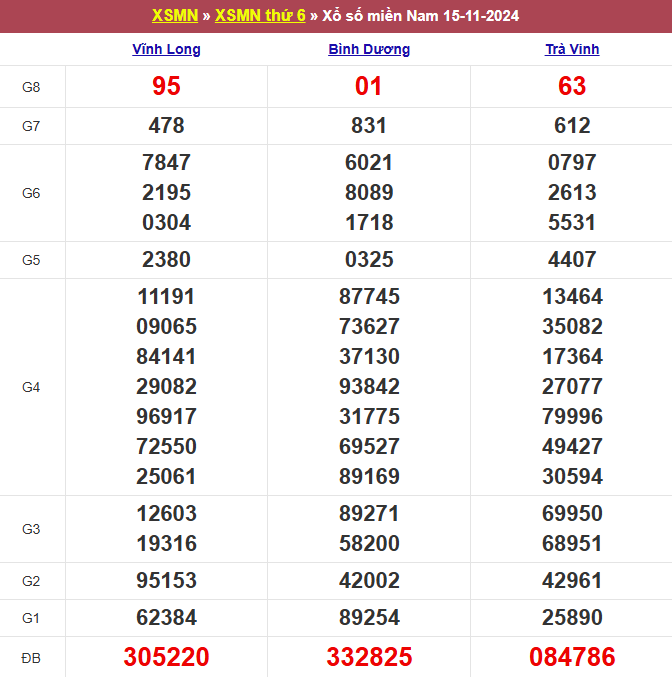Click G6 result 0797

pyautogui.click(x=572, y=163)
